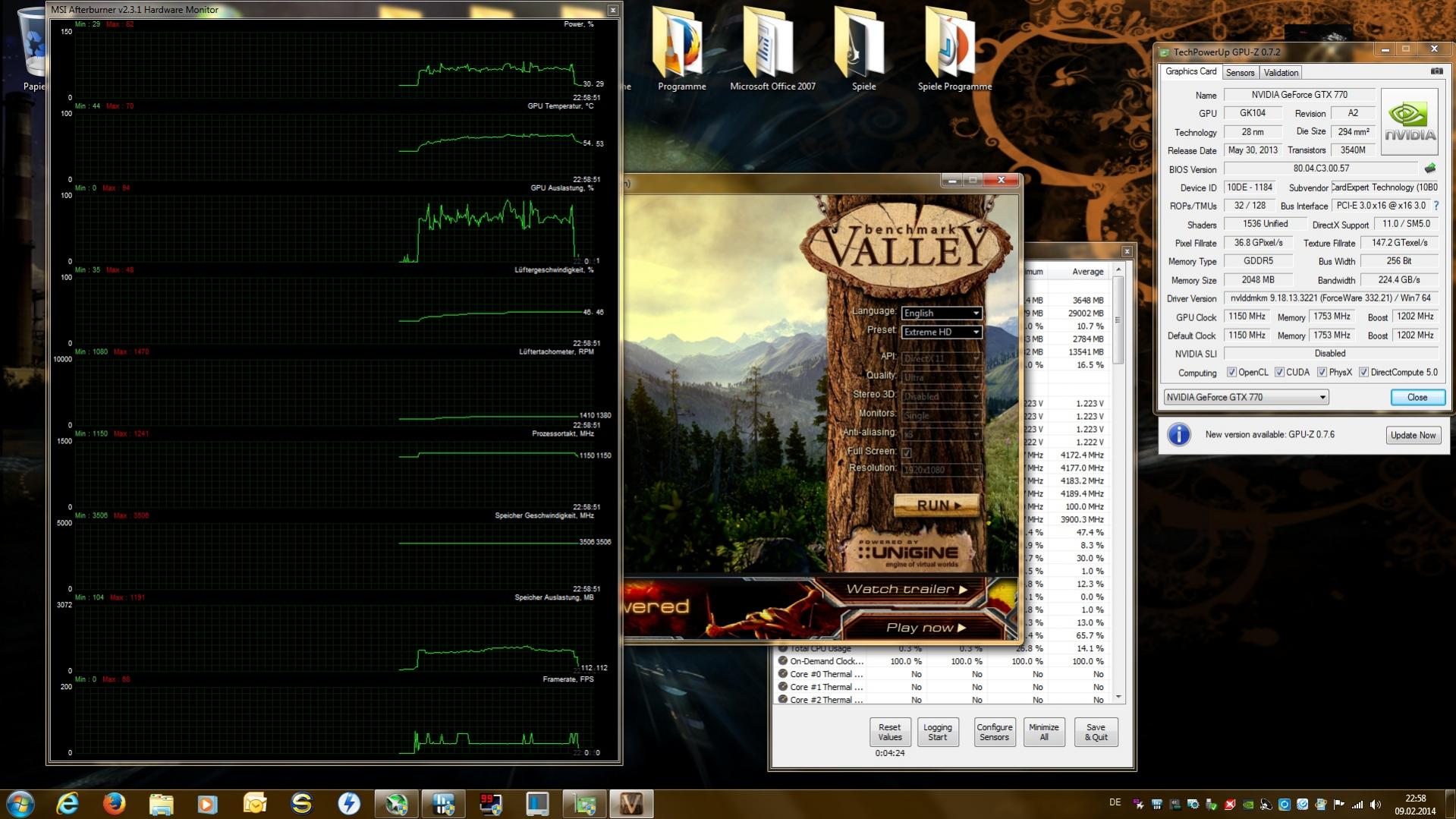Image resolution: width=1456 pixels, height=819 pixels.
Task: Click the RUN button in Valley
Action: coord(936,505)
